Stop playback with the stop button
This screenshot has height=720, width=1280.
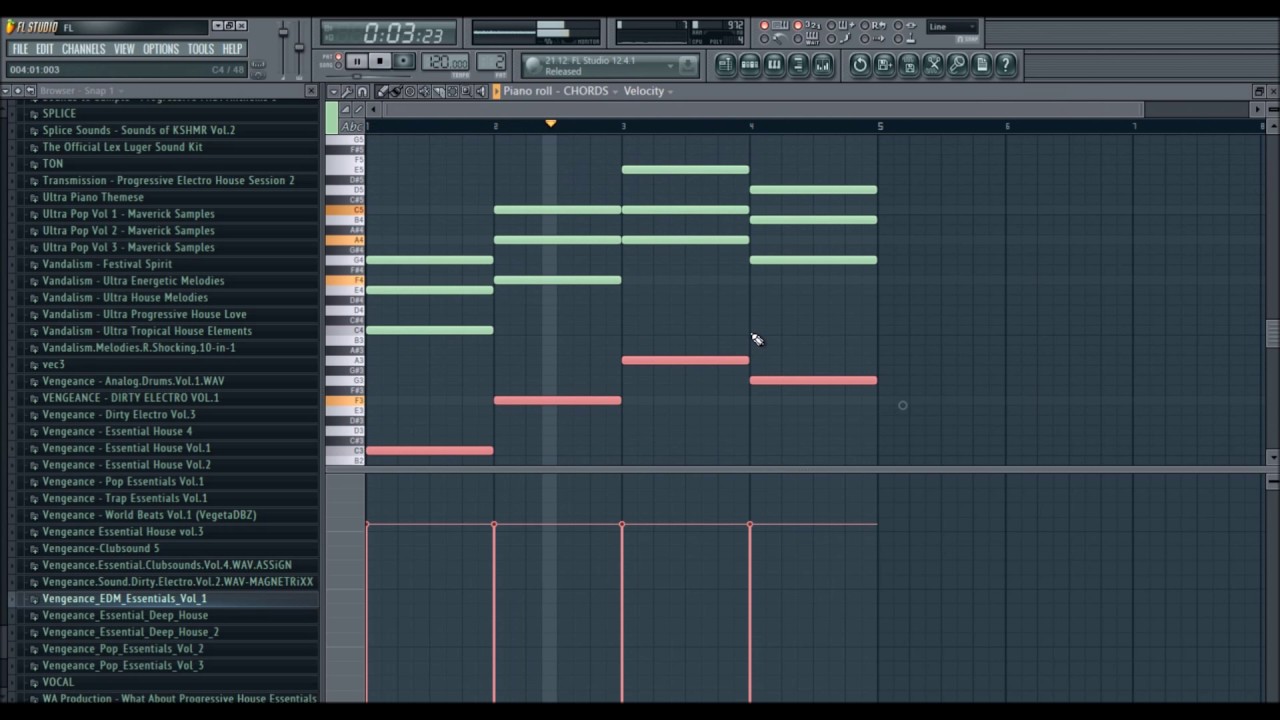pos(380,61)
